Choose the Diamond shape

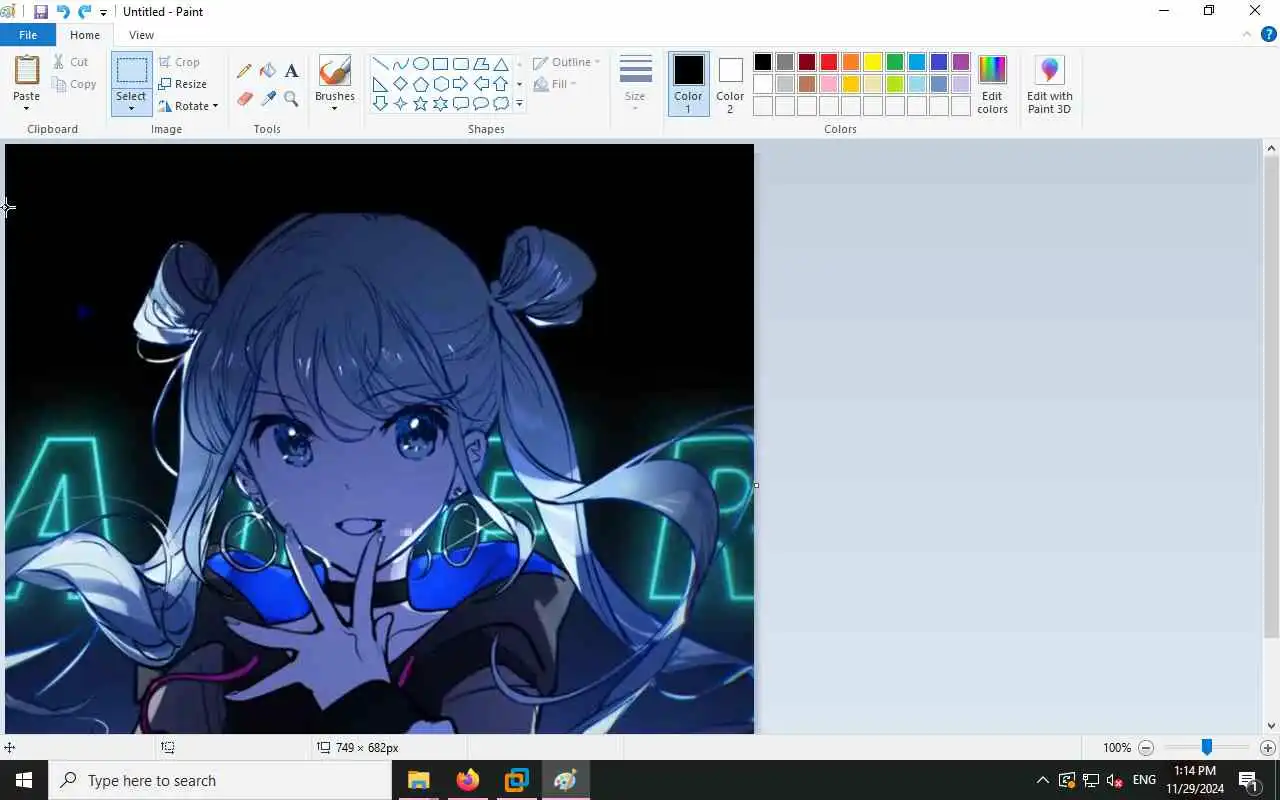[x=400, y=84]
